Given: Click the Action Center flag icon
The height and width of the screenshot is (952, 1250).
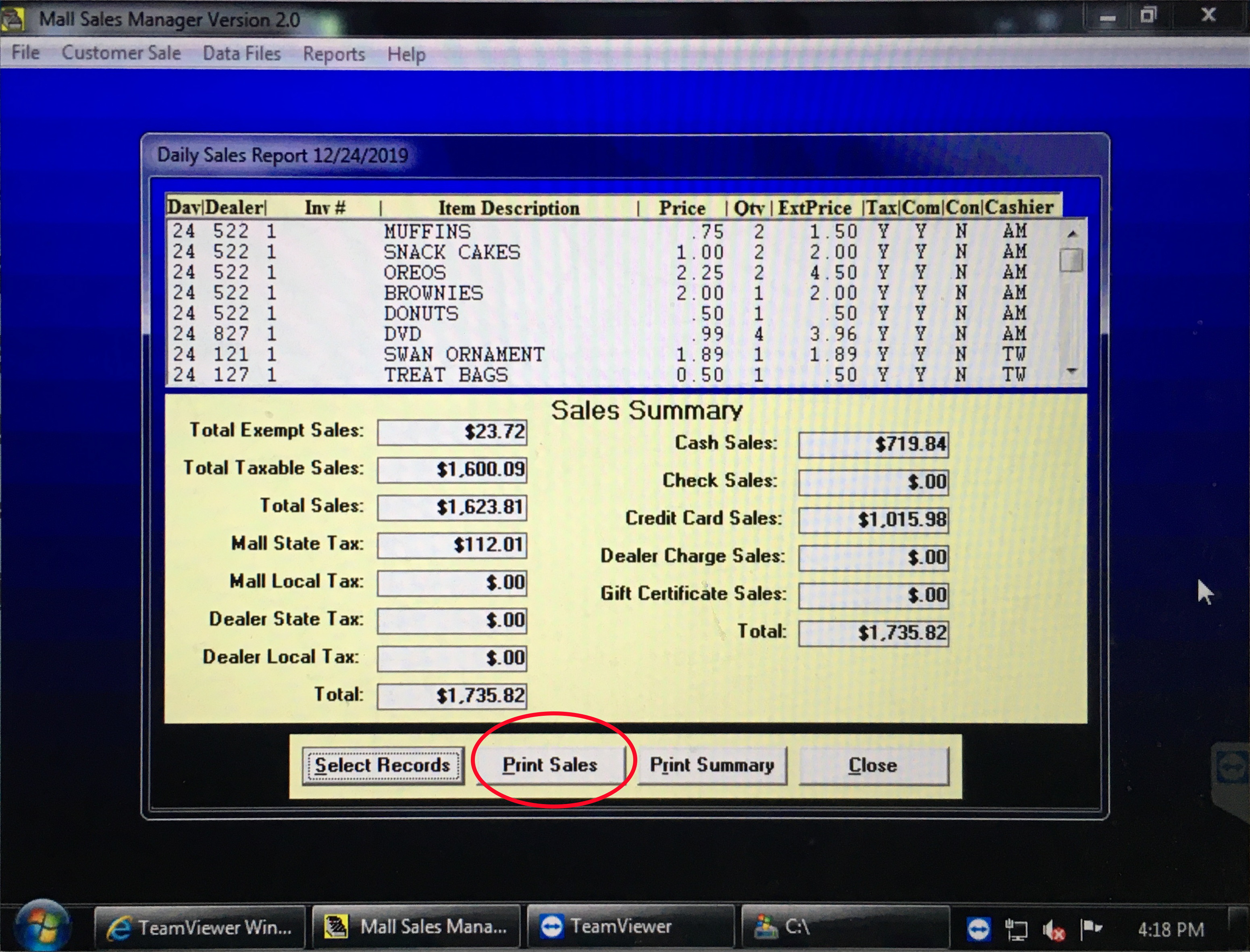Looking at the screenshot, I should [1091, 929].
